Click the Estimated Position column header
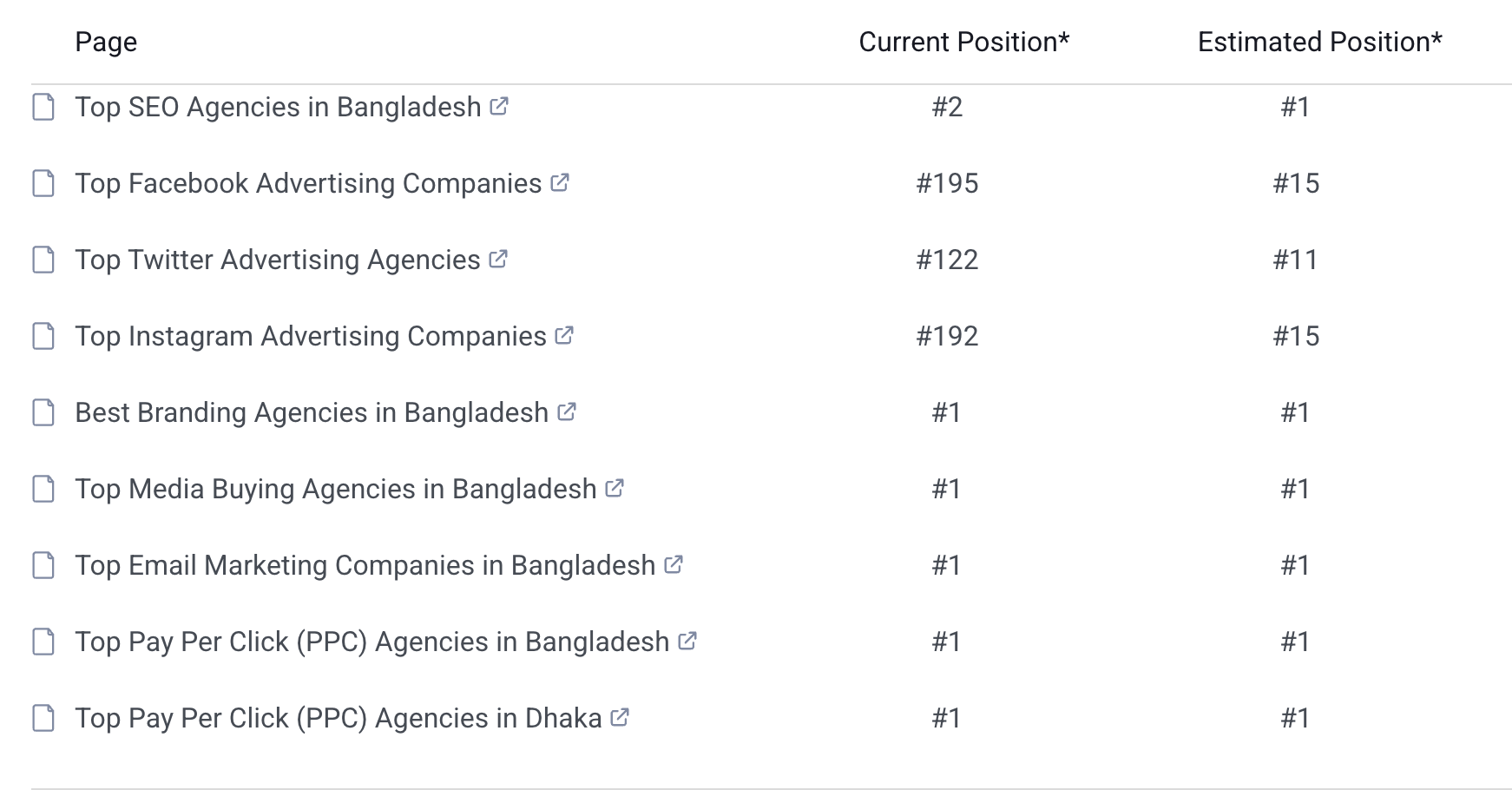 [1320, 41]
